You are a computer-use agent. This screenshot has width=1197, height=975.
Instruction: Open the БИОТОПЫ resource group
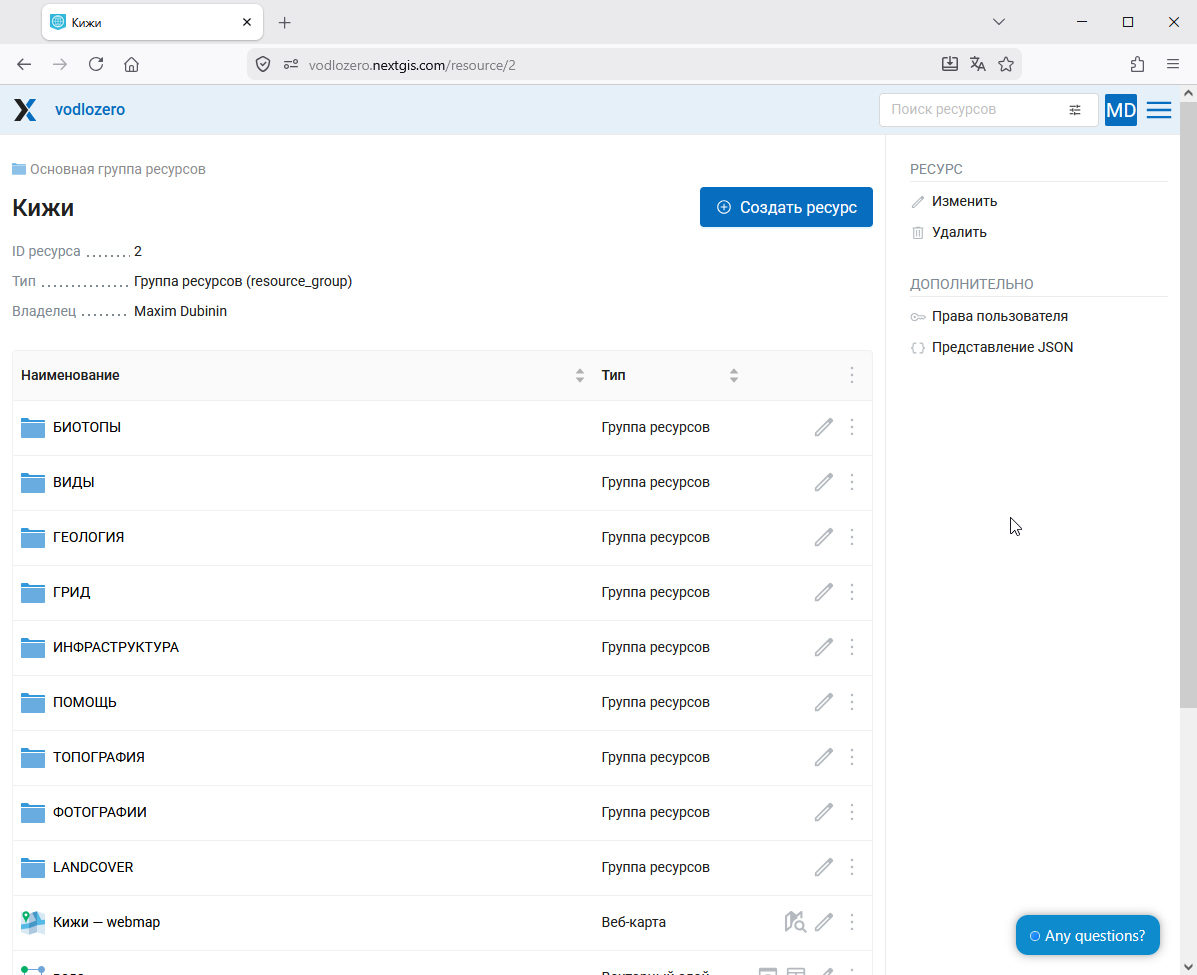pos(87,428)
